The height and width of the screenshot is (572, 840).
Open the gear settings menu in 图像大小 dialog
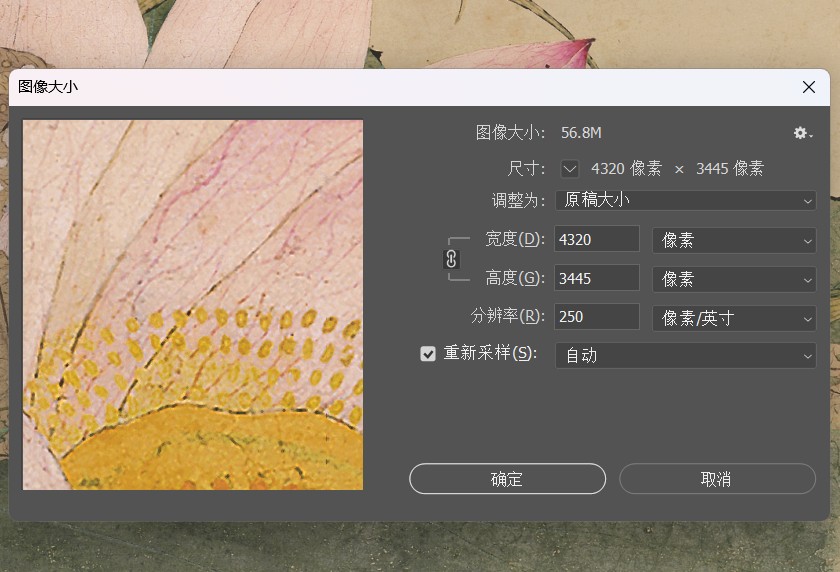pos(802,133)
